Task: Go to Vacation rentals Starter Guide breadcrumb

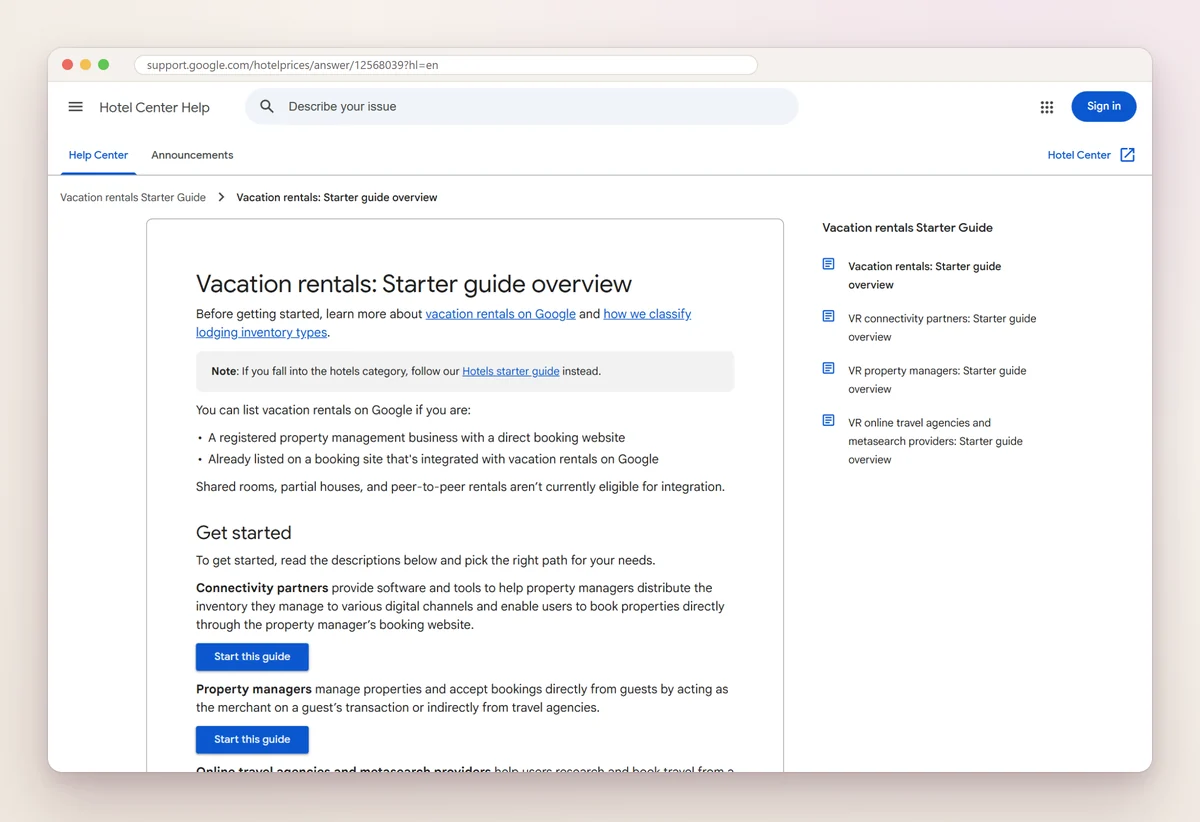Action: [133, 197]
